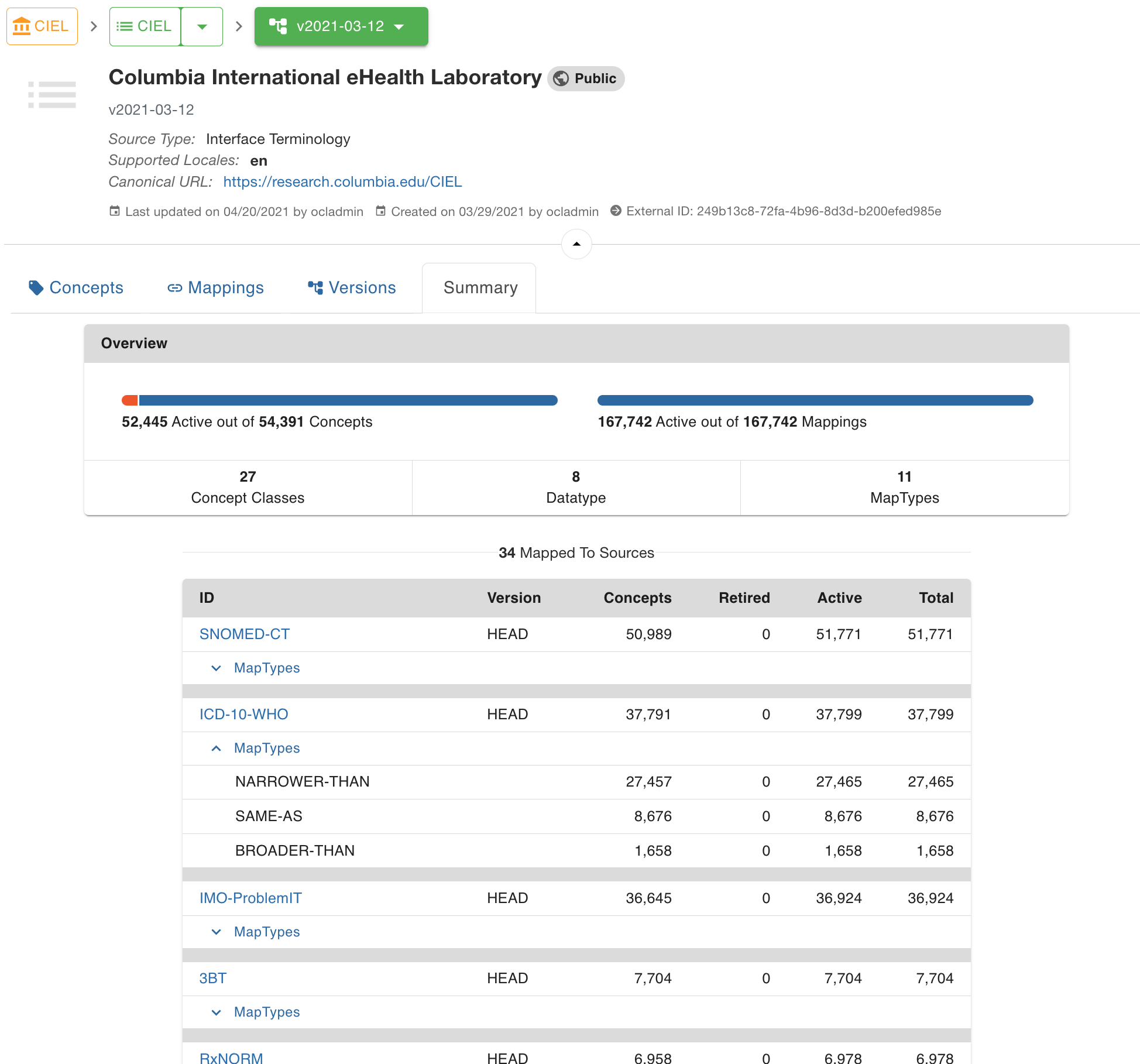Click the active Concepts progress bar
Image resolution: width=1140 pixels, height=1064 pixels.
click(348, 400)
